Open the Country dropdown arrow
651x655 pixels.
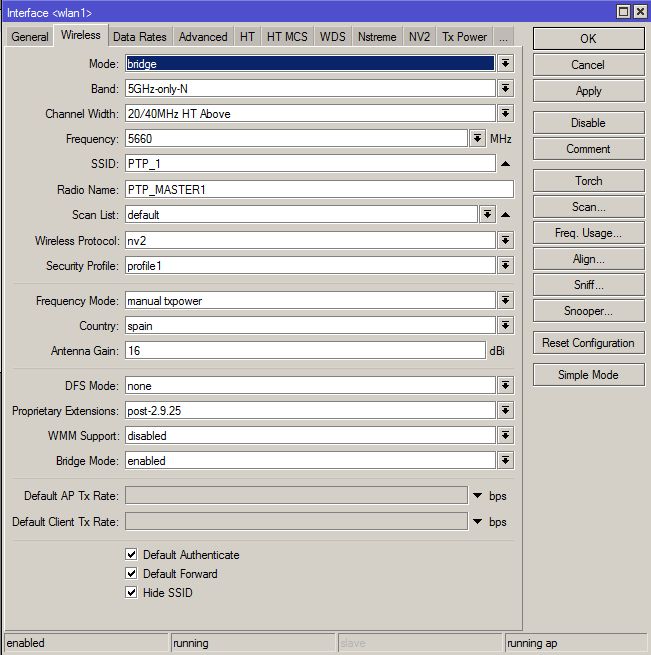tap(505, 325)
